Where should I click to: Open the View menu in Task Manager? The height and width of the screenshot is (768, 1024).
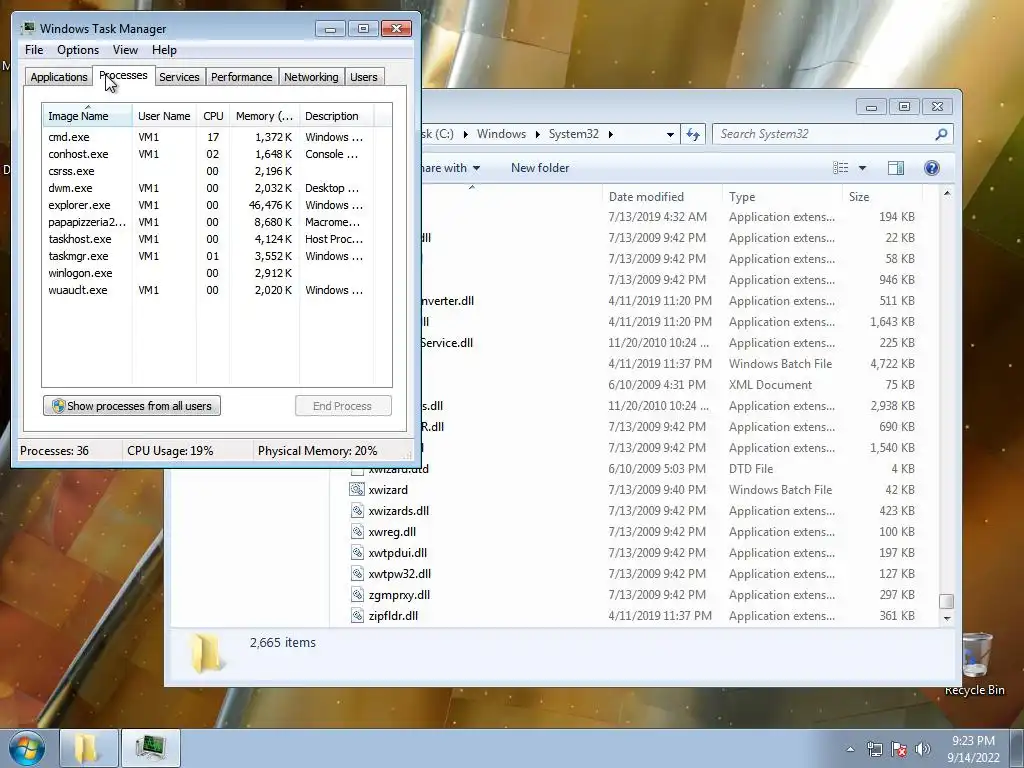[125, 50]
